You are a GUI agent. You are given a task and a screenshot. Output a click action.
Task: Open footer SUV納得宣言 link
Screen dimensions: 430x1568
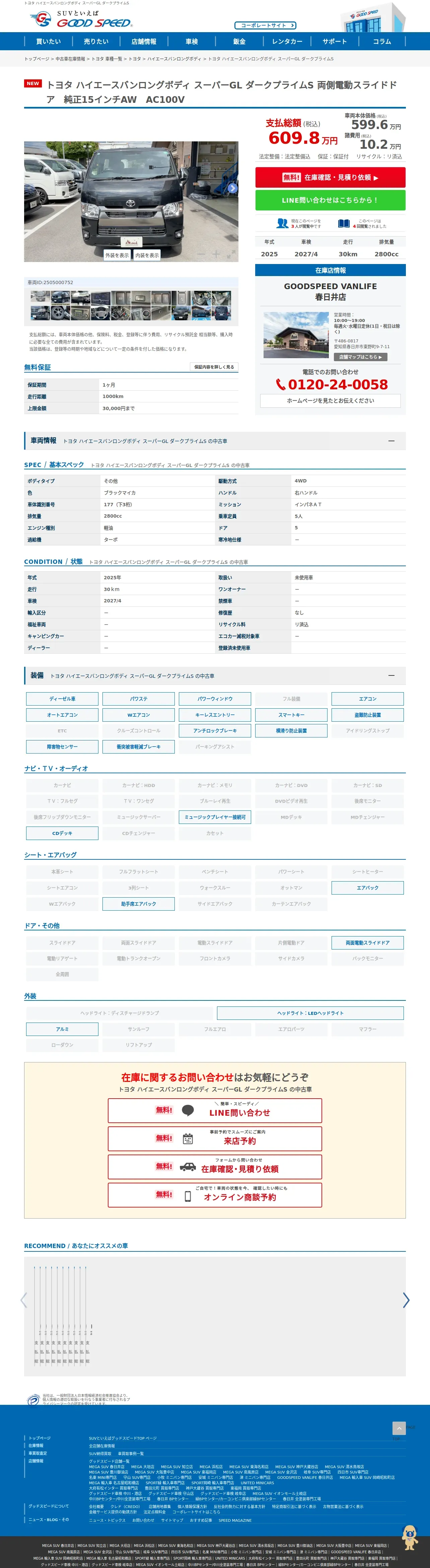coord(100,1453)
